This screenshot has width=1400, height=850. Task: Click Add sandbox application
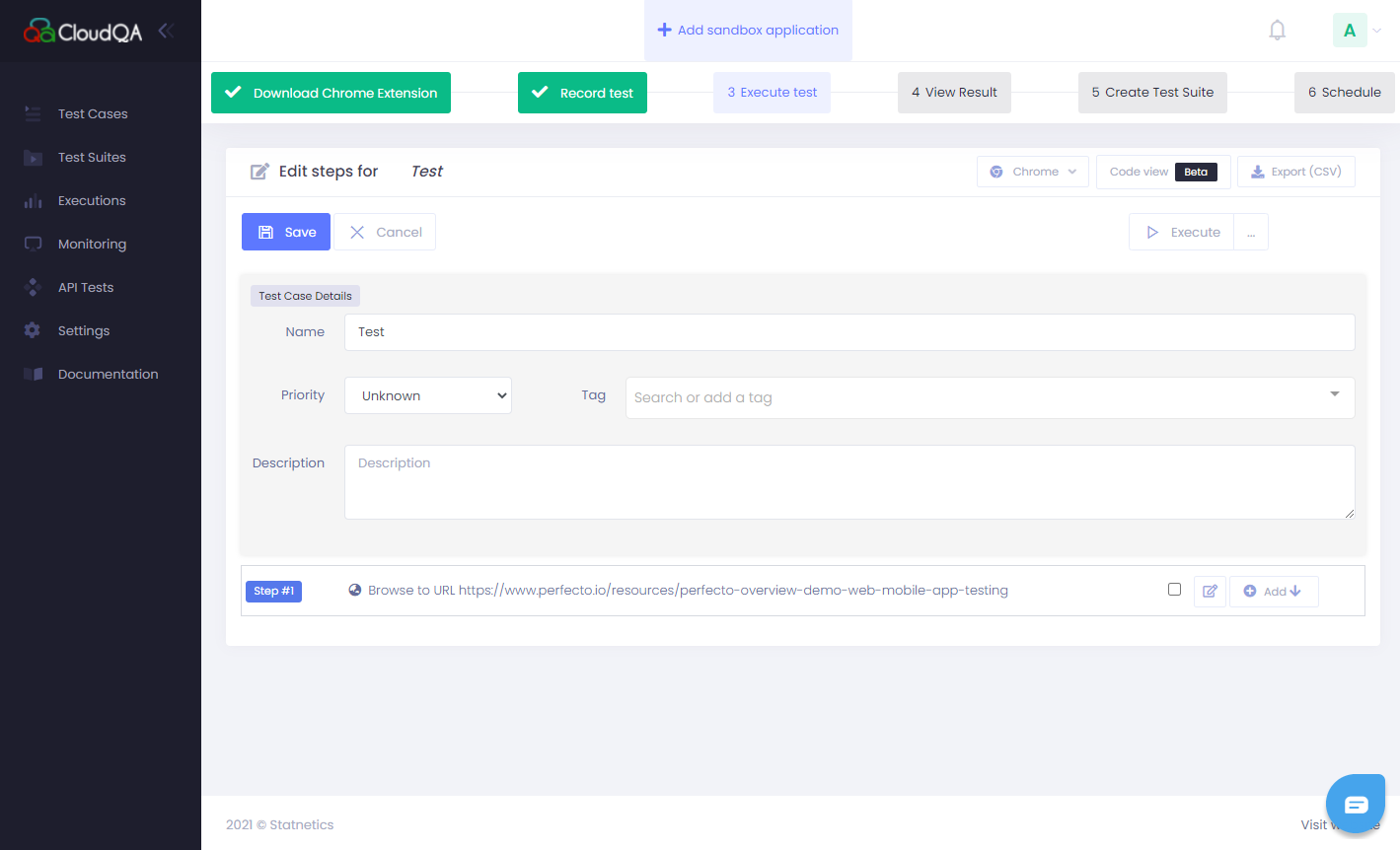(x=748, y=31)
